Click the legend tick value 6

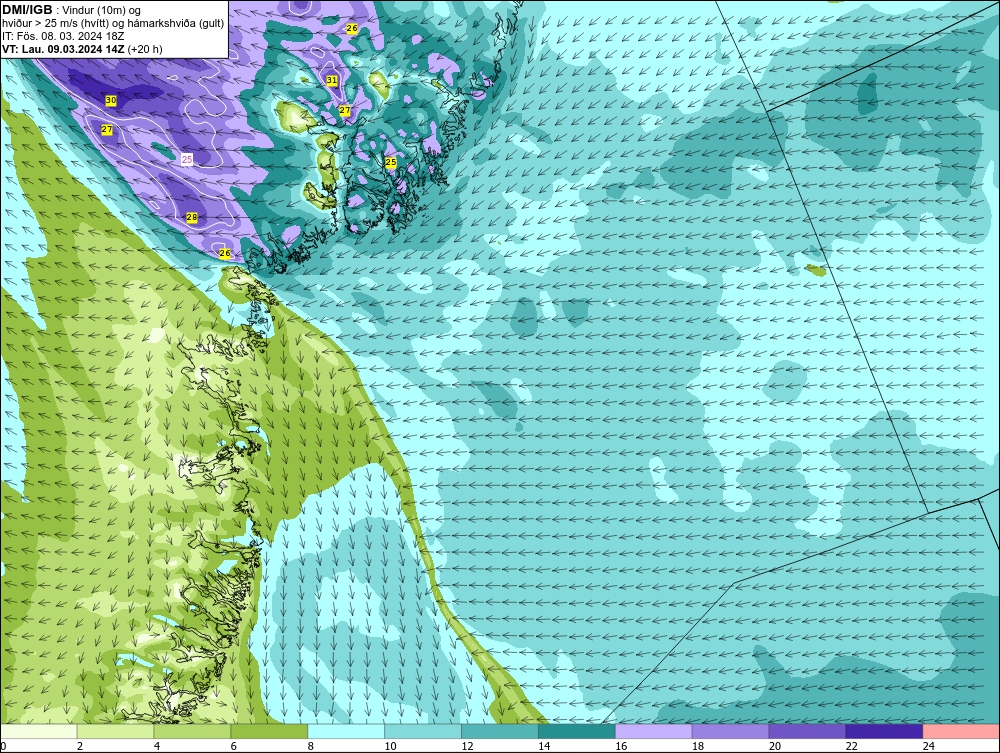click(x=233, y=746)
